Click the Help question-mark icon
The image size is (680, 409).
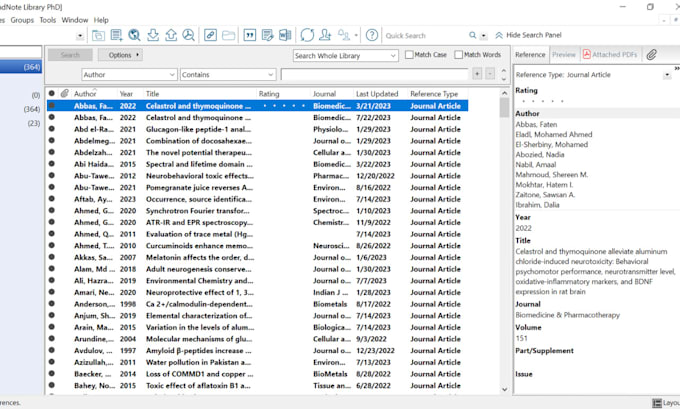tap(372, 35)
